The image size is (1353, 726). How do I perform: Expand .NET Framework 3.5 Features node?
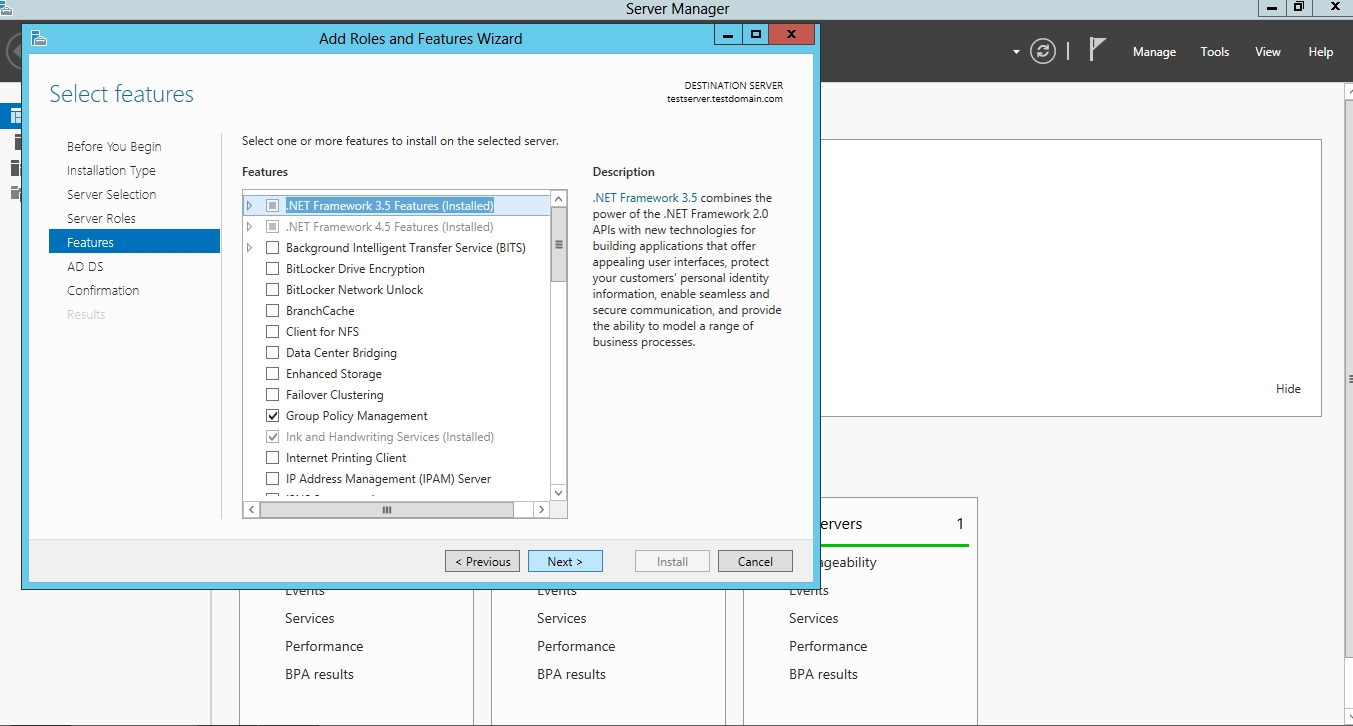[250, 206]
